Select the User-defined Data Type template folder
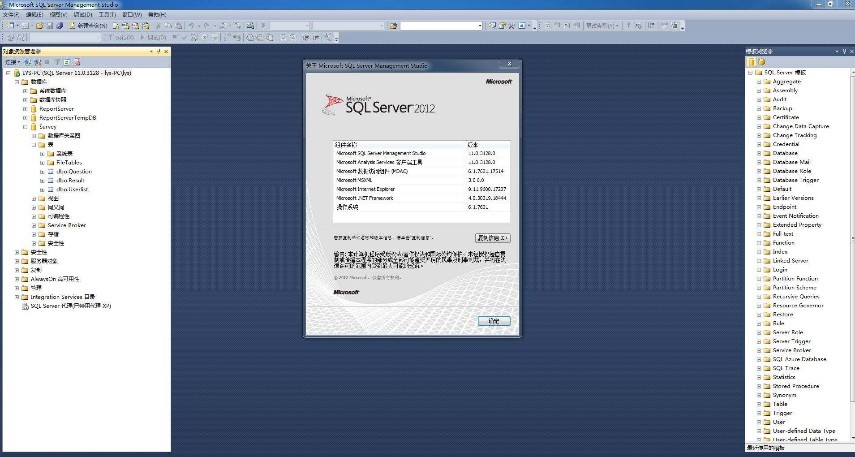This screenshot has height=457, width=855. point(804,431)
